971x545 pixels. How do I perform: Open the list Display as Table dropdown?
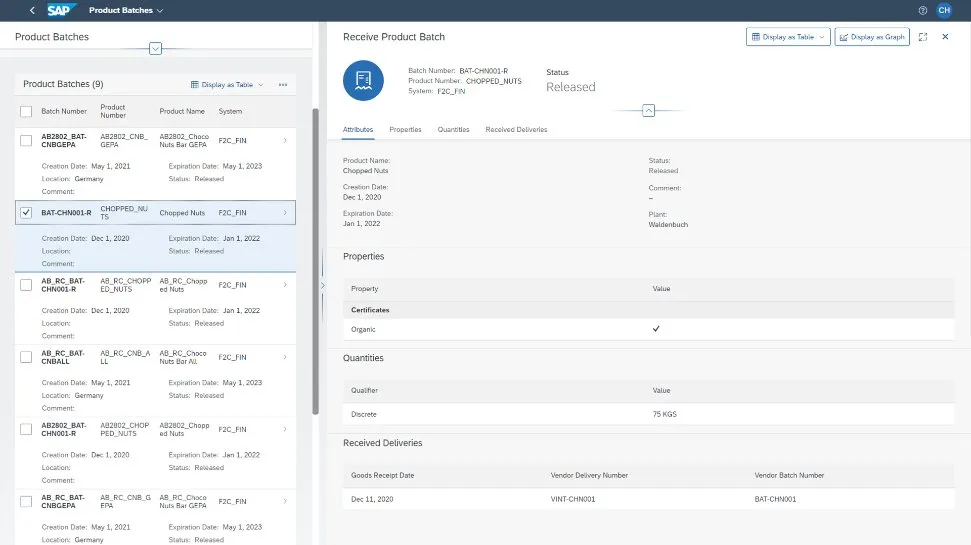pyautogui.click(x=227, y=85)
